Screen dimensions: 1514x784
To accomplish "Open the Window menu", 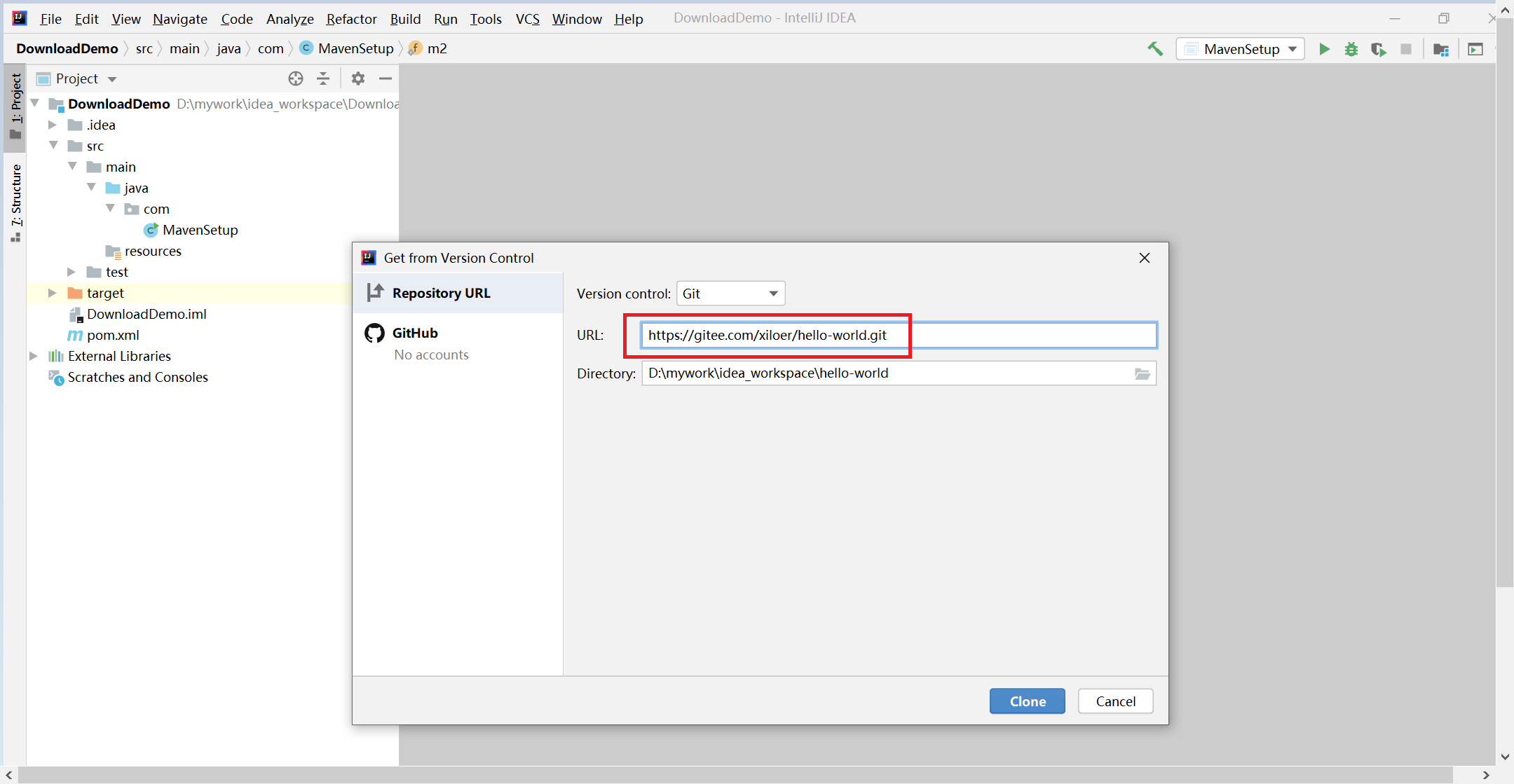I will 577,19.
